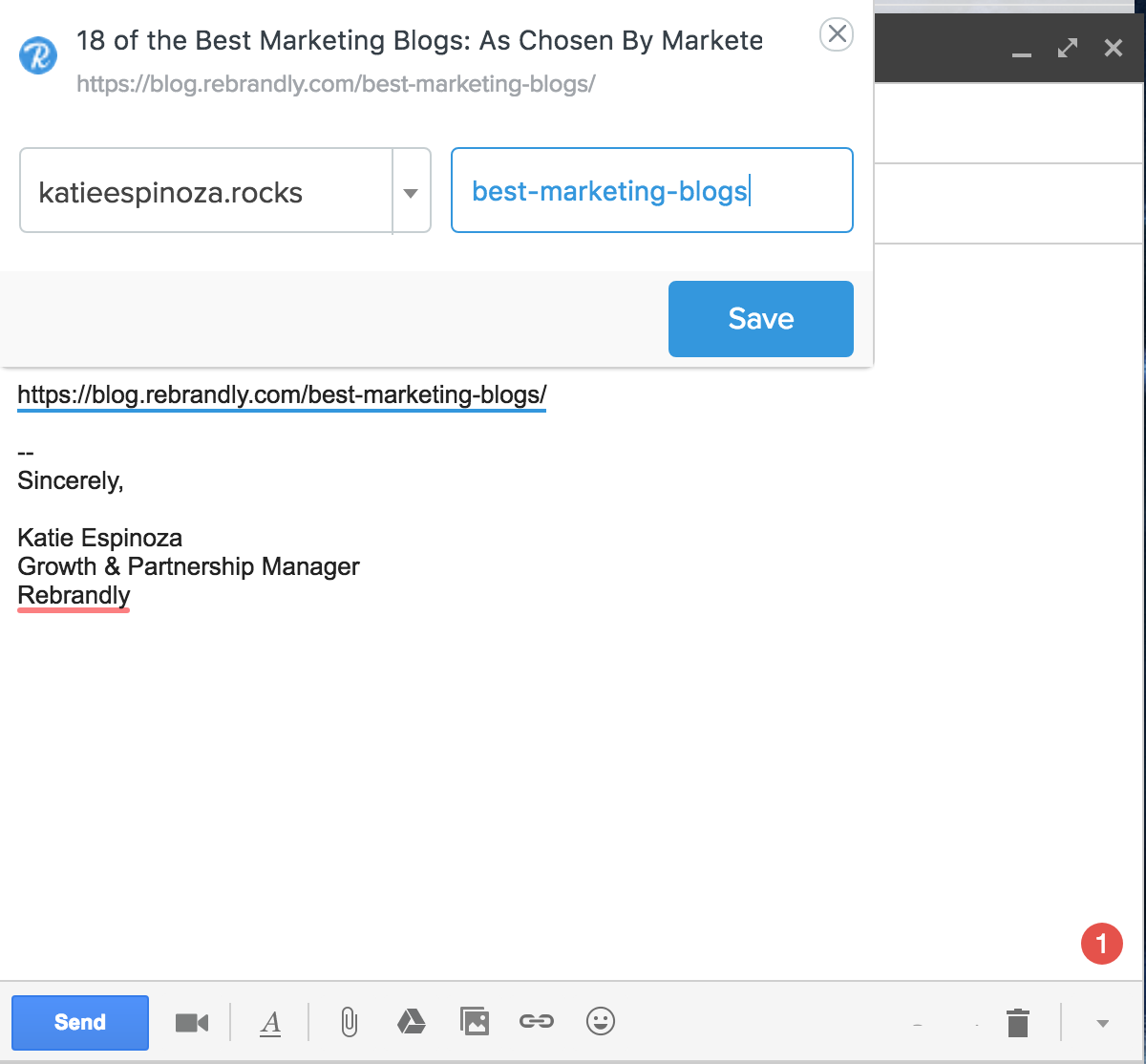This screenshot has width=1146, height=1064.
Task: Click the video camera icon
Action: (192, 1023)
